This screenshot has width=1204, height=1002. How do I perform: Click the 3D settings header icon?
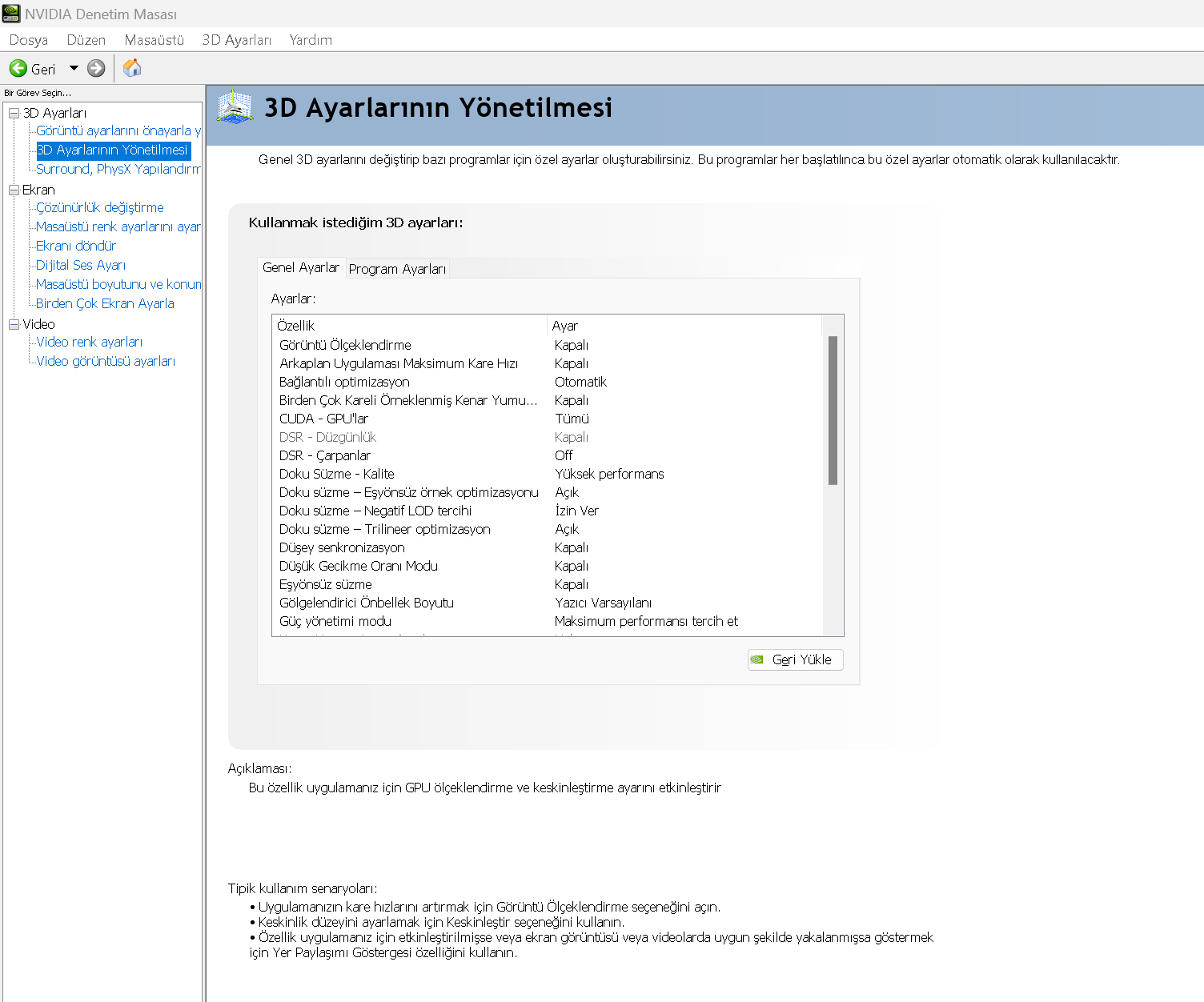[235, 107]
